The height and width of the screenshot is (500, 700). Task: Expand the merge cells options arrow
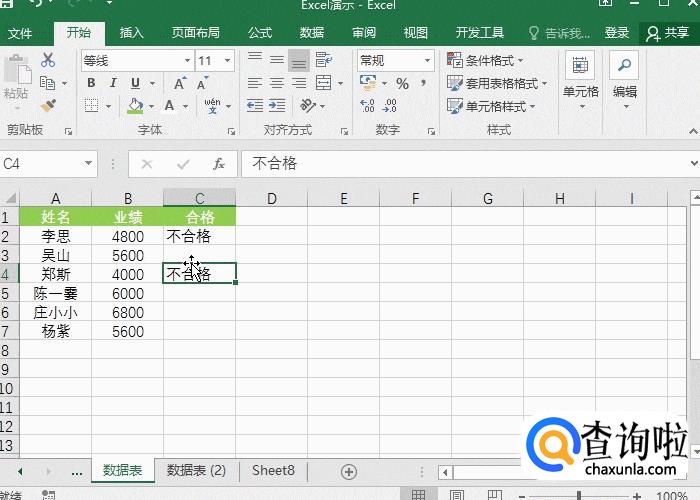(340, 83)
